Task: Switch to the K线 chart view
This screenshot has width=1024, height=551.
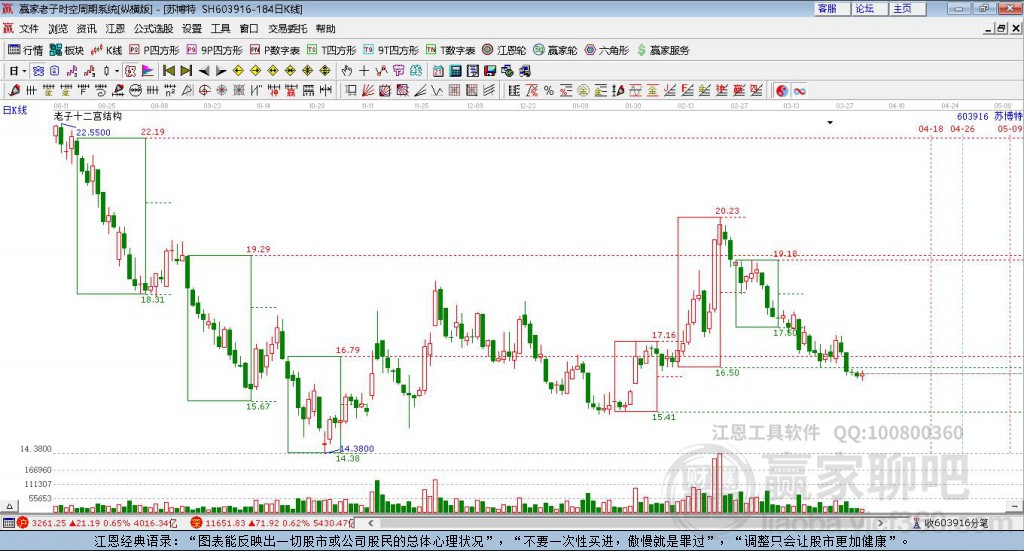Action: (107, 50)
